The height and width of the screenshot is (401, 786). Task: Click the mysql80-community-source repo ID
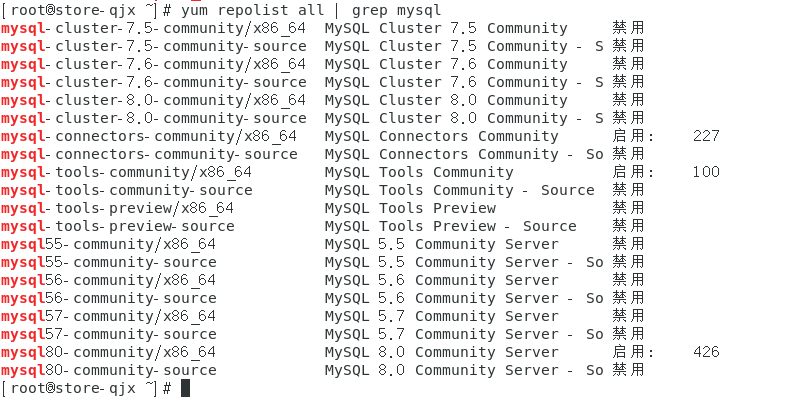[109, 370]
